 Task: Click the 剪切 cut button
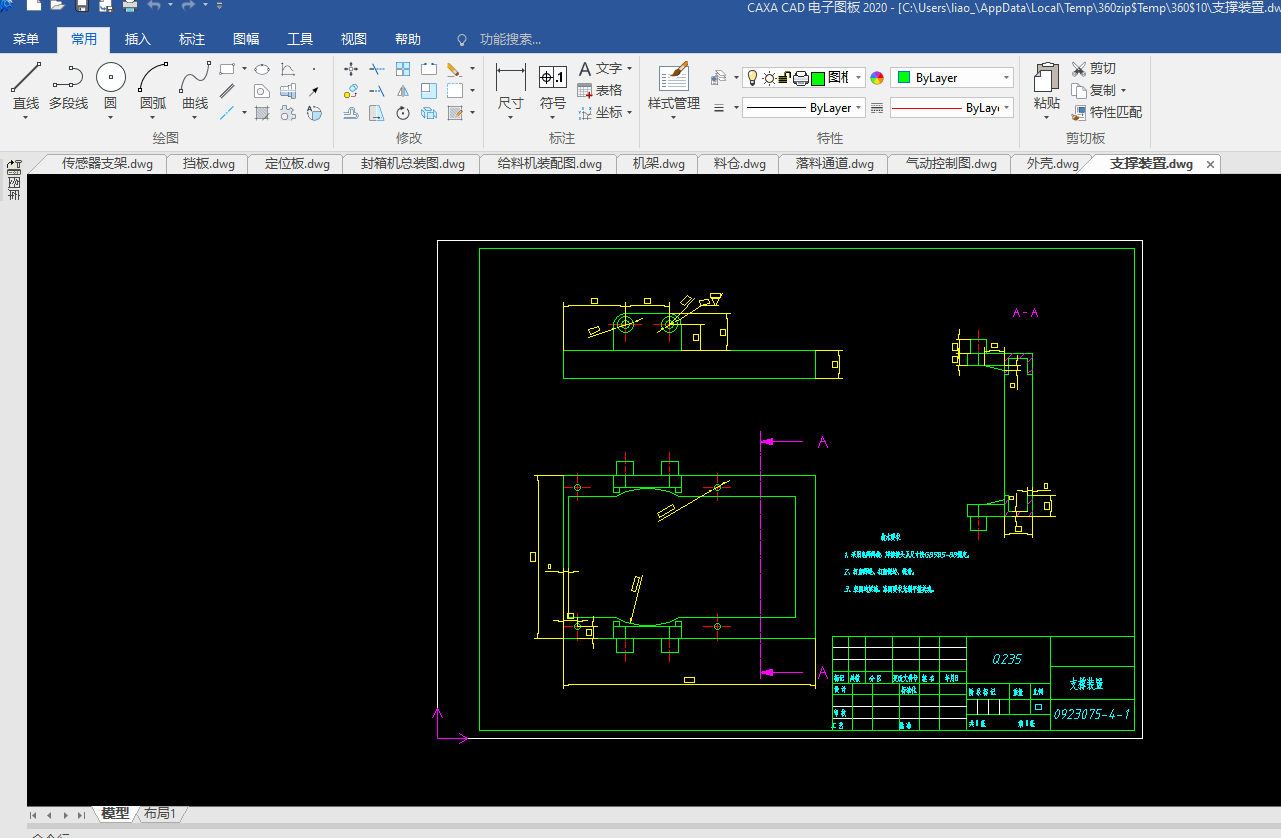point(1094,69)
